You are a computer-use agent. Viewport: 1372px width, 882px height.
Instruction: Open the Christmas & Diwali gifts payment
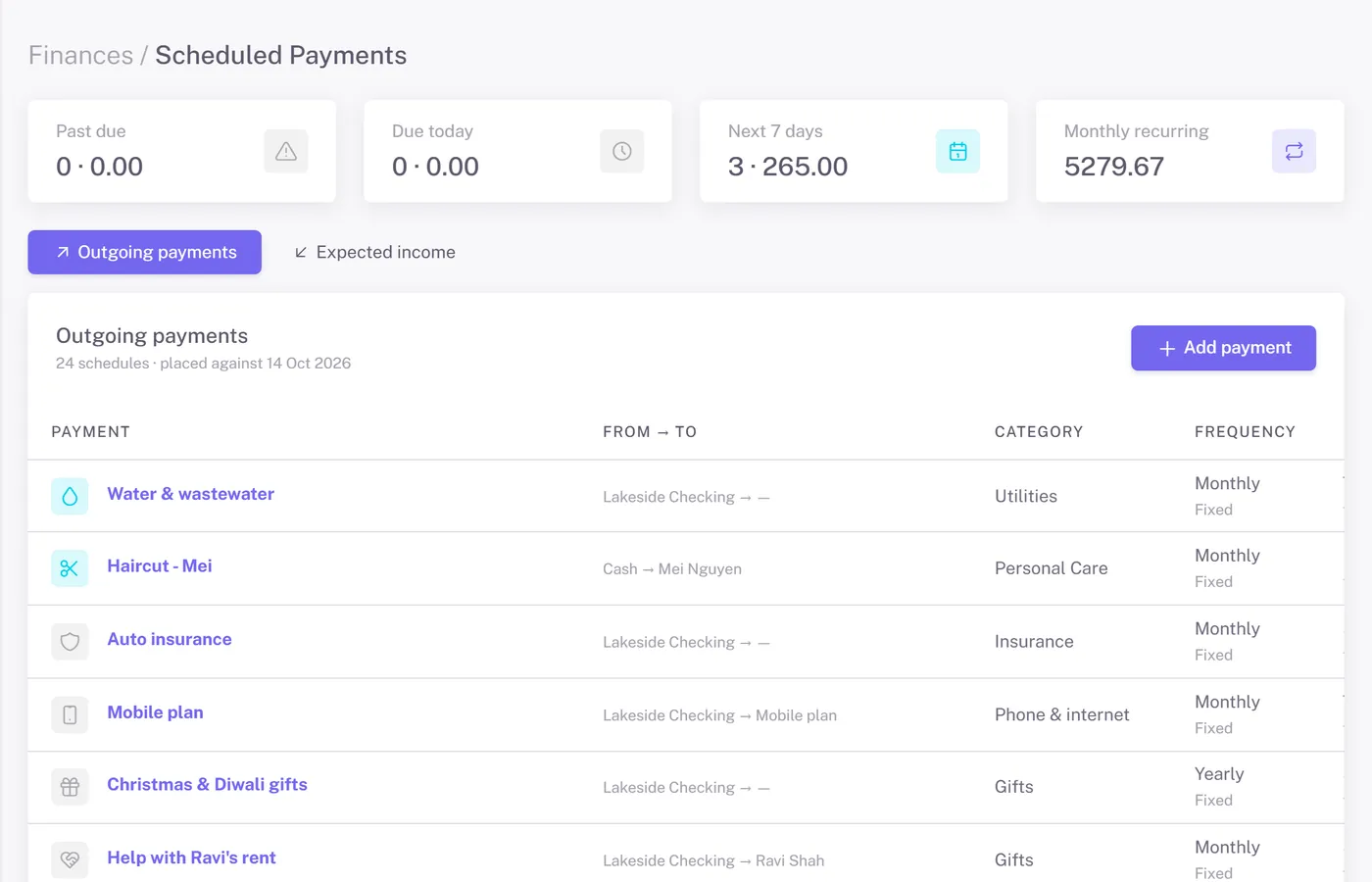coord(208,784)
